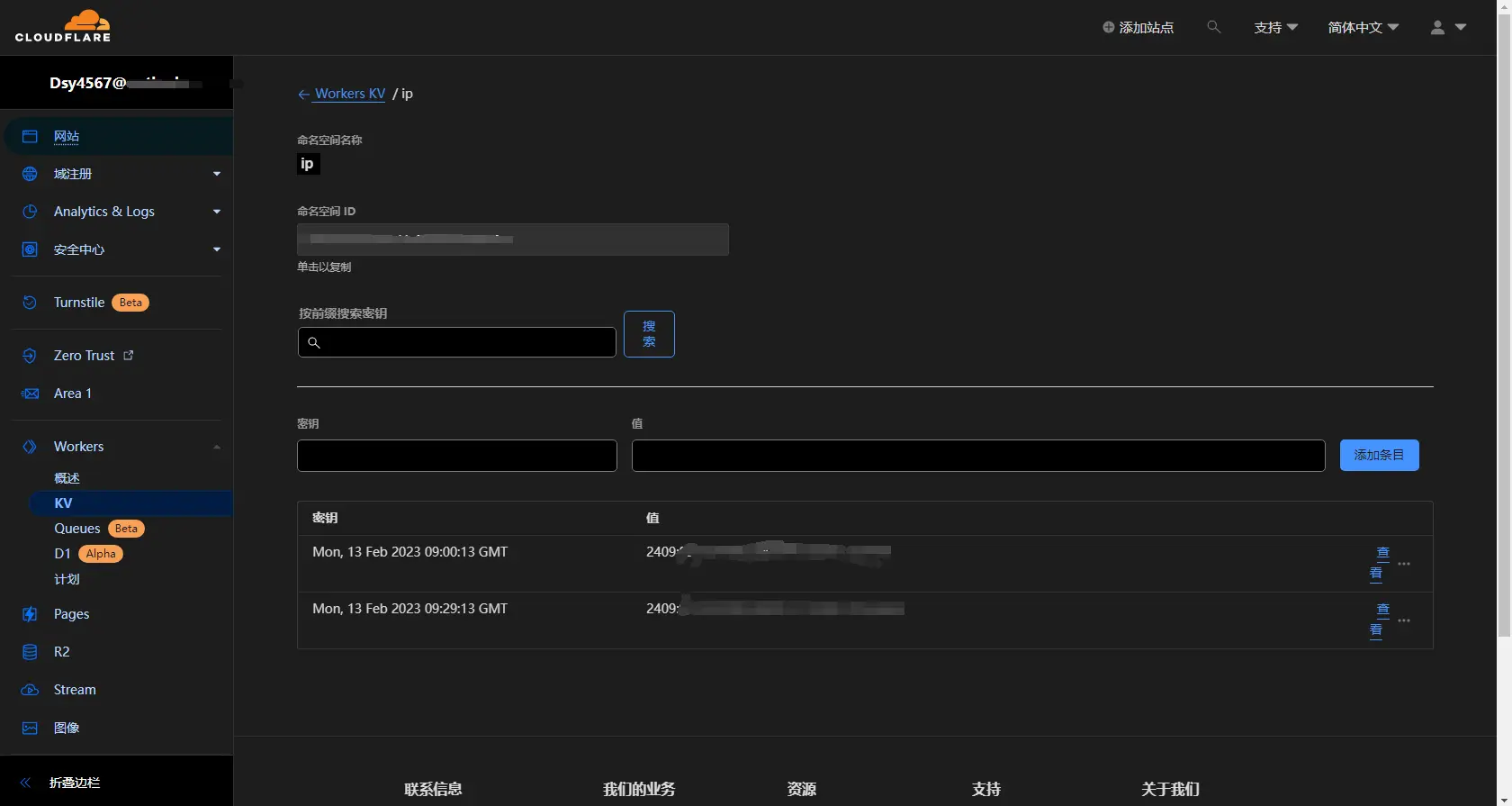Click the R2 storage sidebar icon
Viewport: 1512px width, 806px height.
click(30, 652)
